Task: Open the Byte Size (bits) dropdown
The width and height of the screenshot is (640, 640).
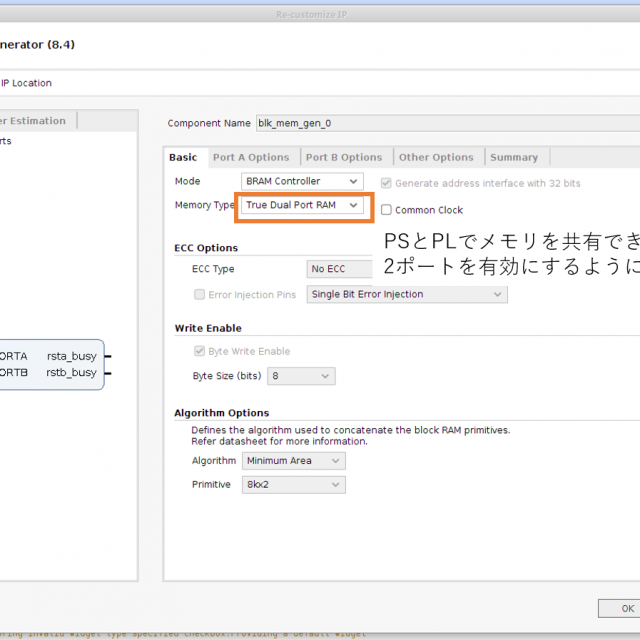Action: 301,376
